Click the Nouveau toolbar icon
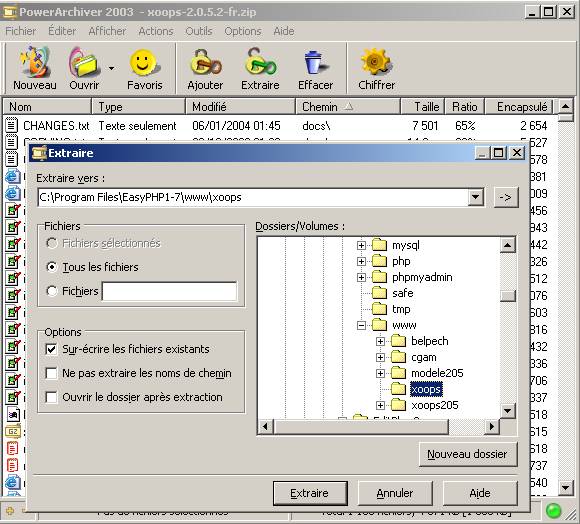Viewport: 580px width, 524px height. click(x=36, y=61)
